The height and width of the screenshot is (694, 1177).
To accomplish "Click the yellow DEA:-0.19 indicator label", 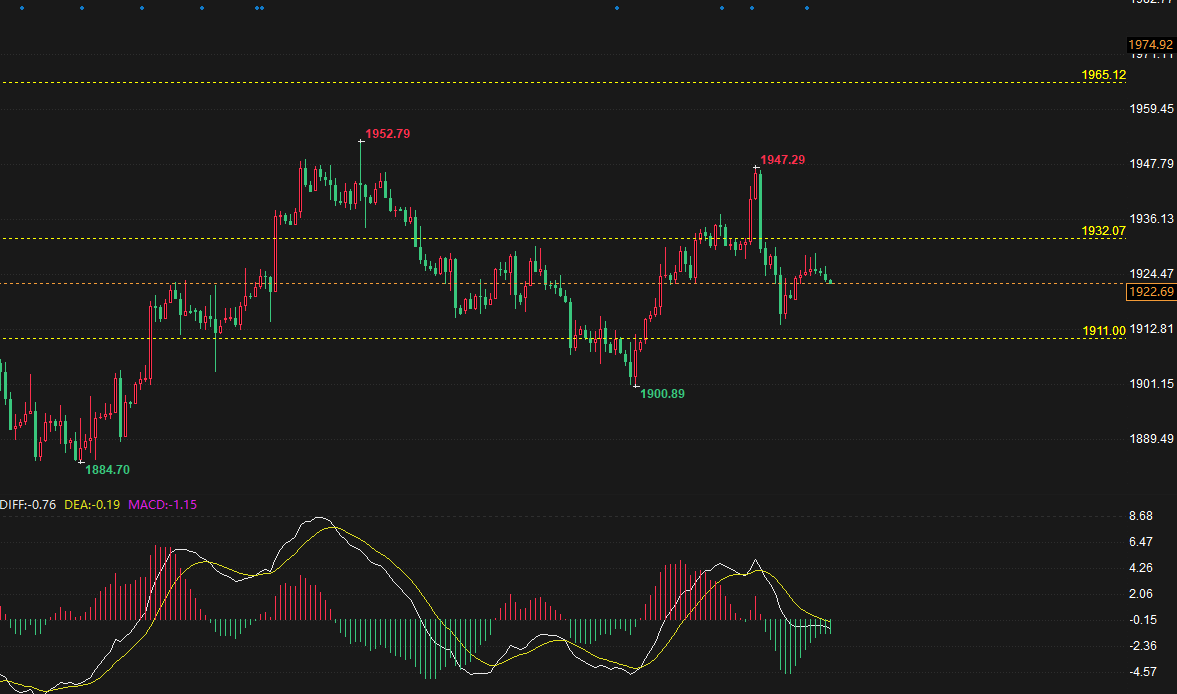I will 92,505.
